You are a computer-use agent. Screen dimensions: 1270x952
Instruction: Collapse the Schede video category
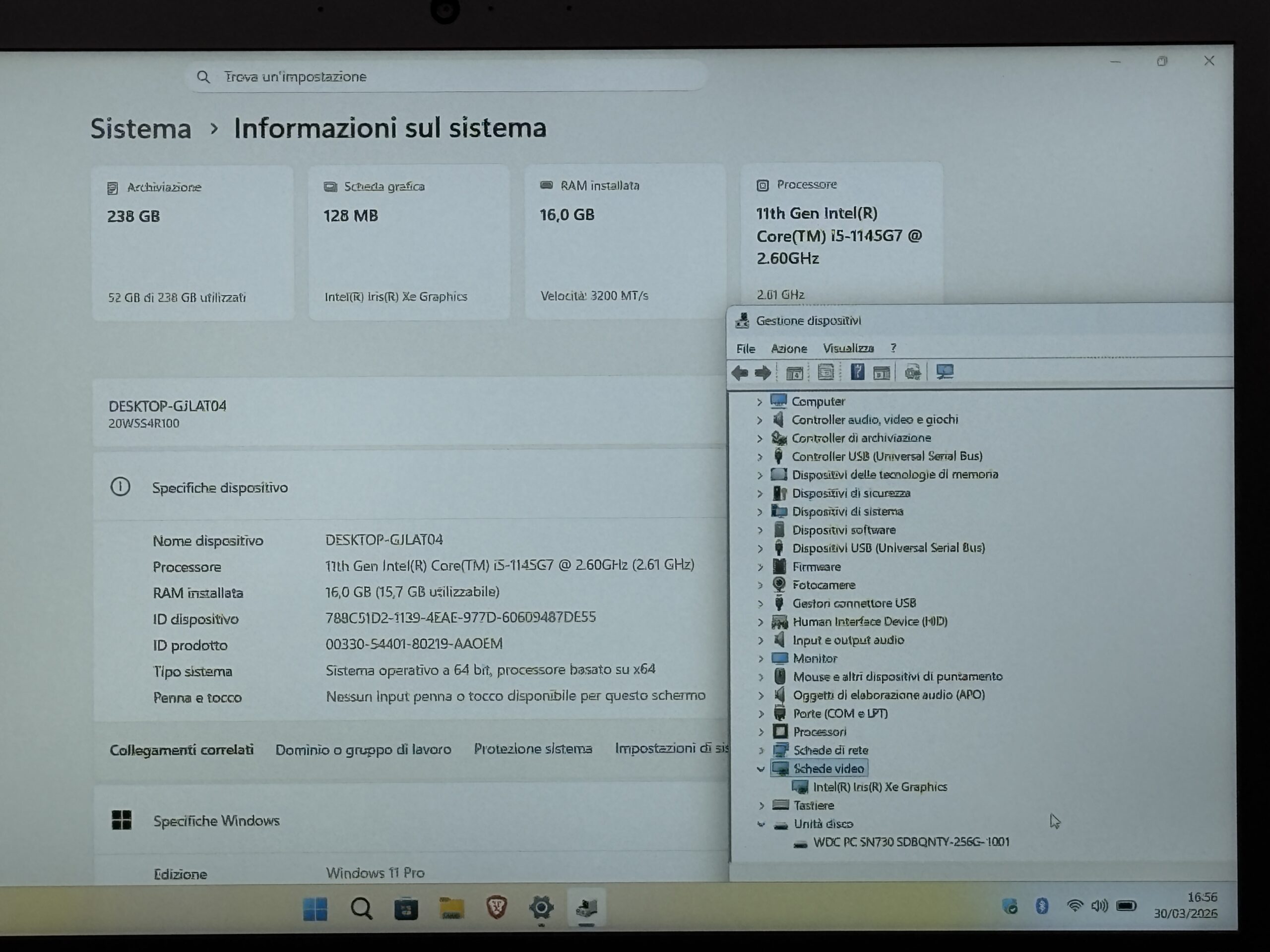click(x=761, y=769)
